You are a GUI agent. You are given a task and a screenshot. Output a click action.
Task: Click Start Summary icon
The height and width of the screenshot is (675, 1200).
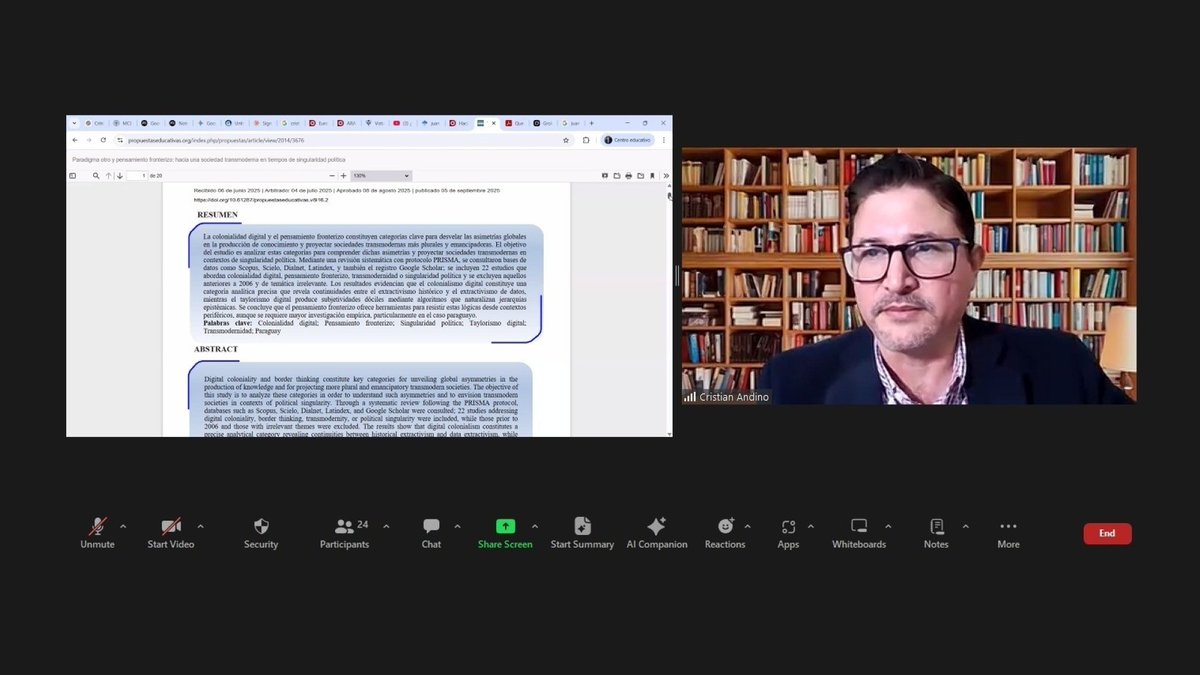point(582,526)
